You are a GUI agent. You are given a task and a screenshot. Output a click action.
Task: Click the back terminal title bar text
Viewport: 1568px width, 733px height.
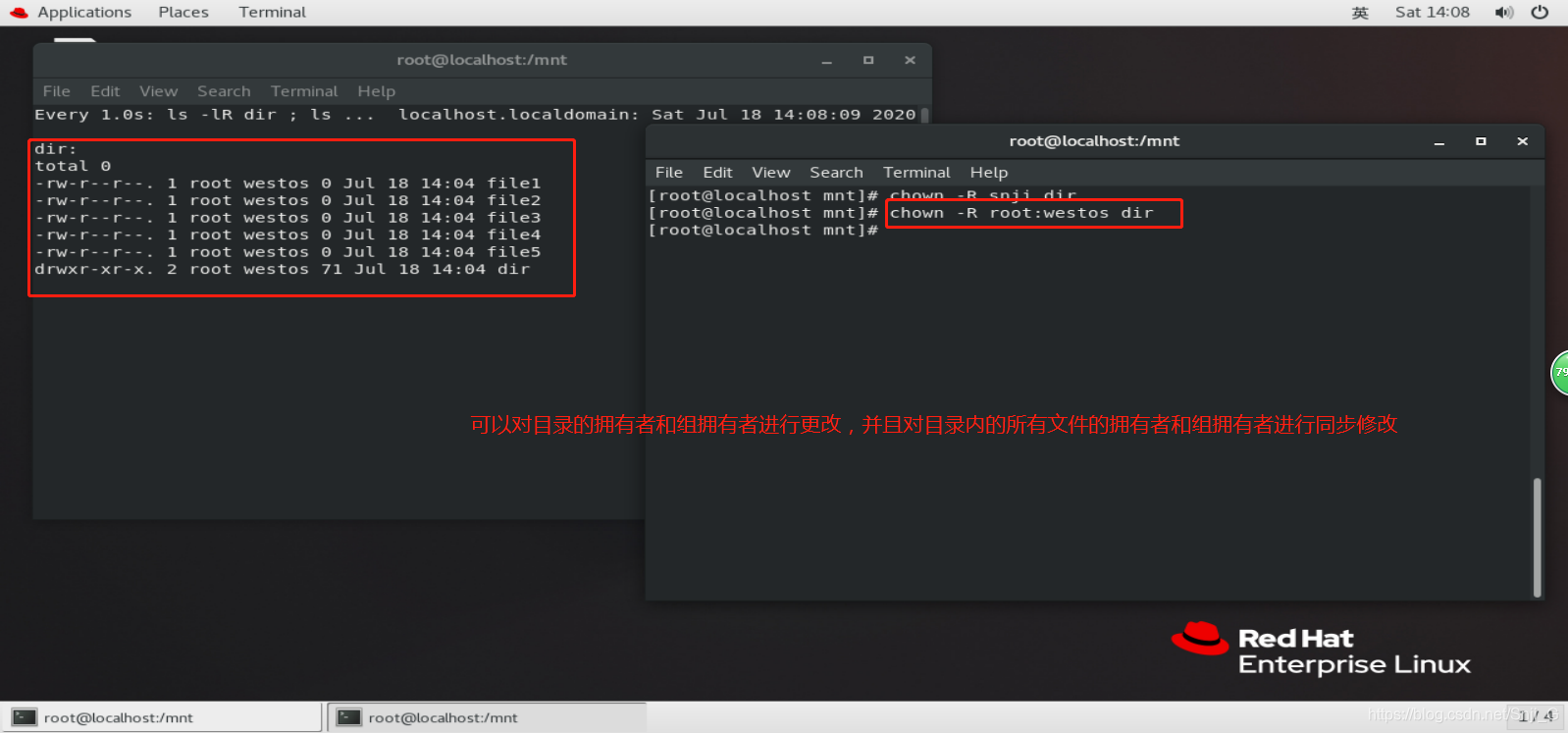click(x=482, y=60)
